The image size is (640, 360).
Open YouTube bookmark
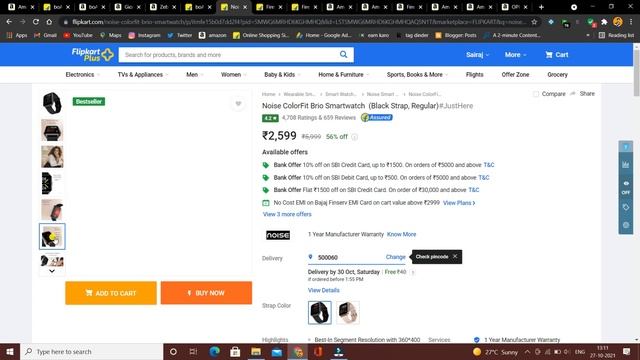(x=78, y=36)
